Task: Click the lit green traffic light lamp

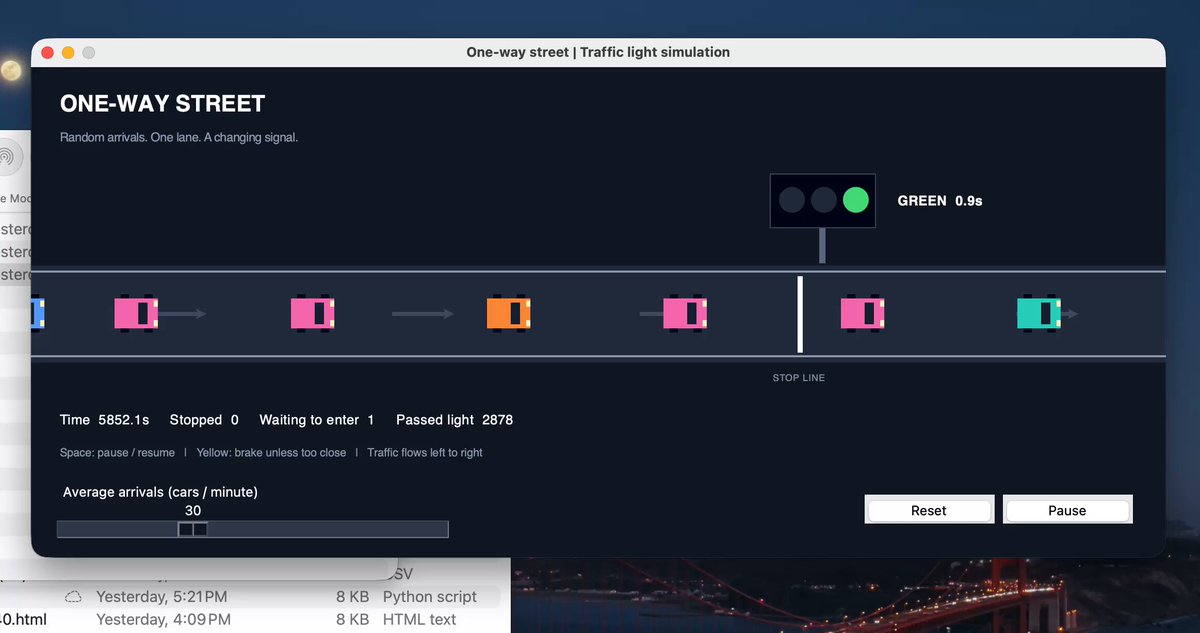Action: point(856,200)
